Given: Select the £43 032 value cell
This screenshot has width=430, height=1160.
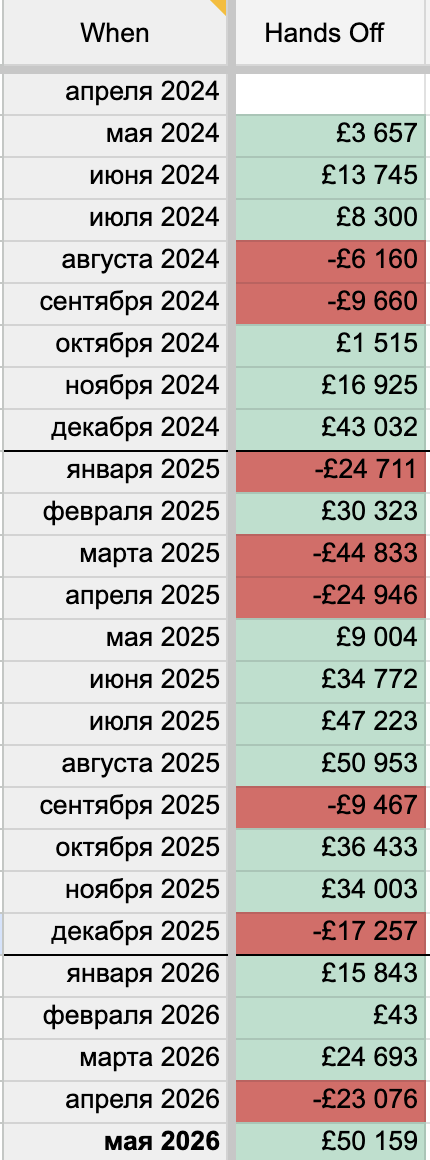Looking at the screenshot, I should pos(332,428).
